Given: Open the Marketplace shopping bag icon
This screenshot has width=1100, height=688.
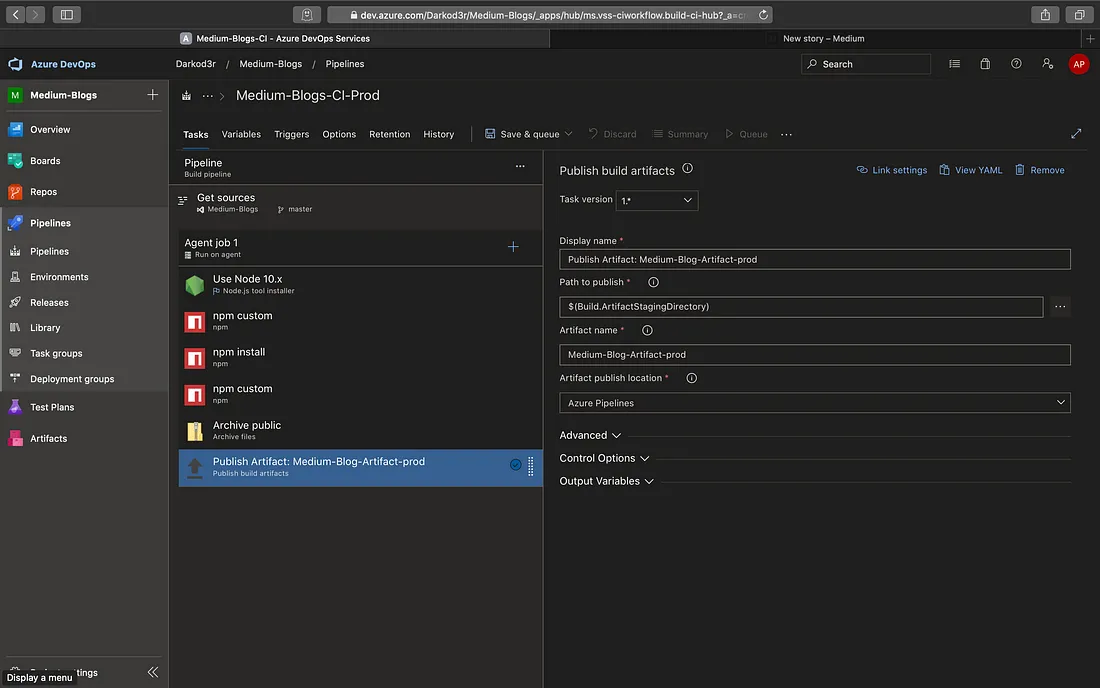Looking at the screenshot, I should click(985, 64).
